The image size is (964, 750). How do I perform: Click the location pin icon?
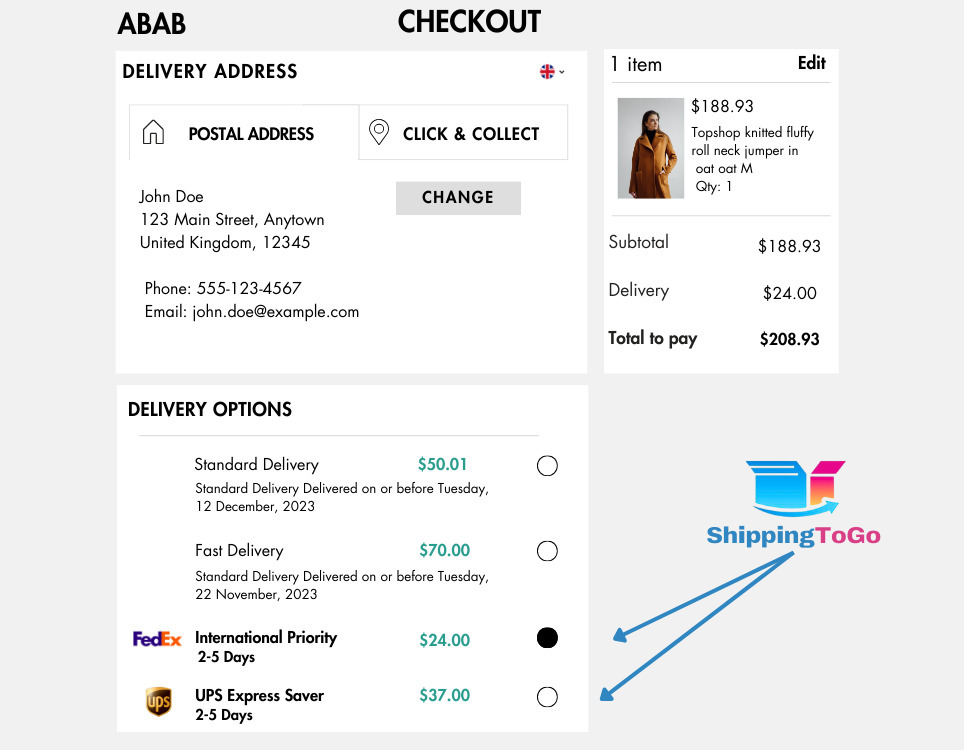pos(379,132)
